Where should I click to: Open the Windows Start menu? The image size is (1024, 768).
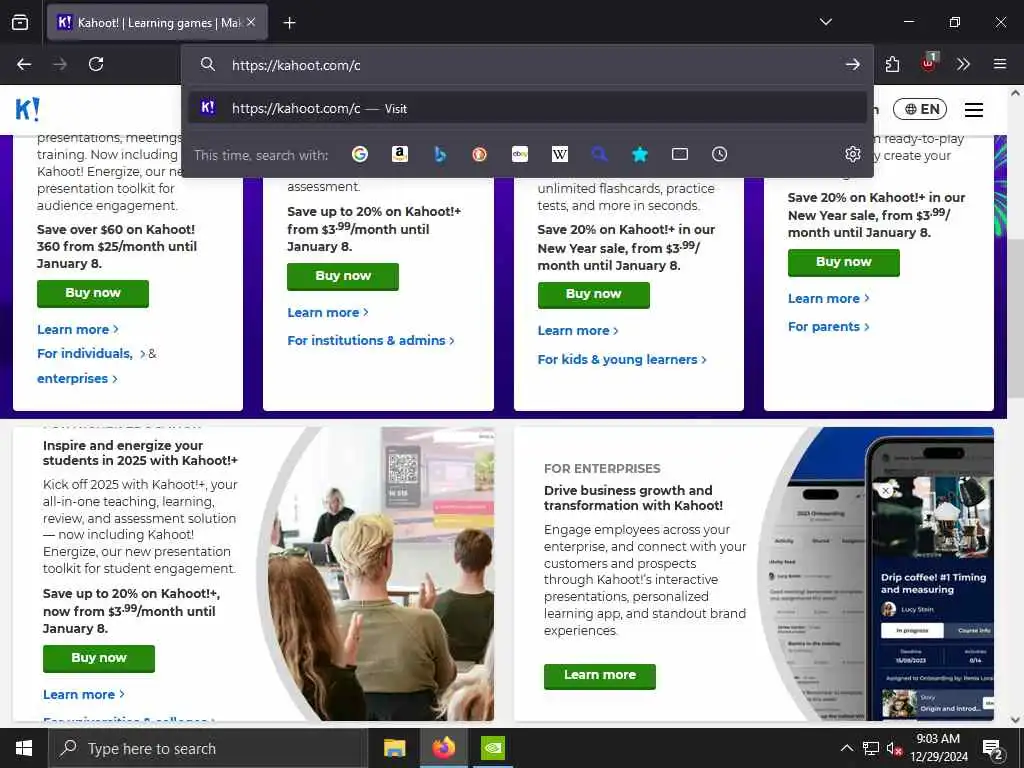coord(24,748)
